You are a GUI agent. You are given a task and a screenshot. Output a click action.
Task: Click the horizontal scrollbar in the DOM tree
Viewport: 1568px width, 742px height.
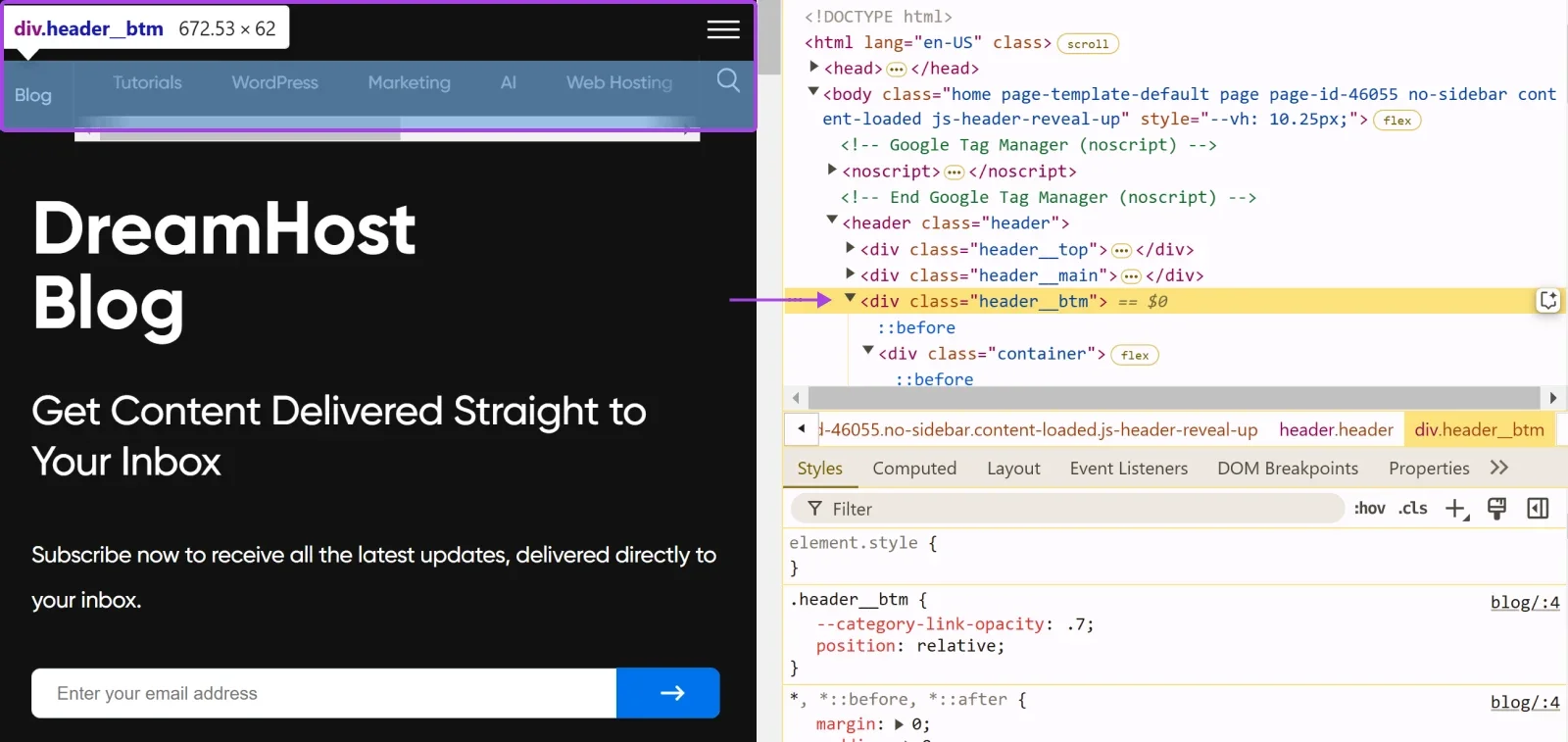tap(1174, 398)
